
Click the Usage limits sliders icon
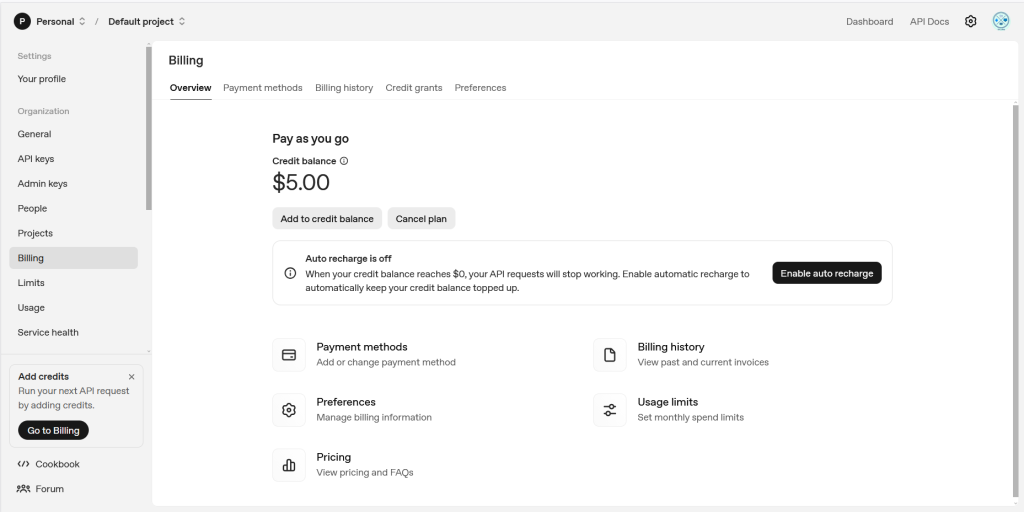(x=610, y=410)
